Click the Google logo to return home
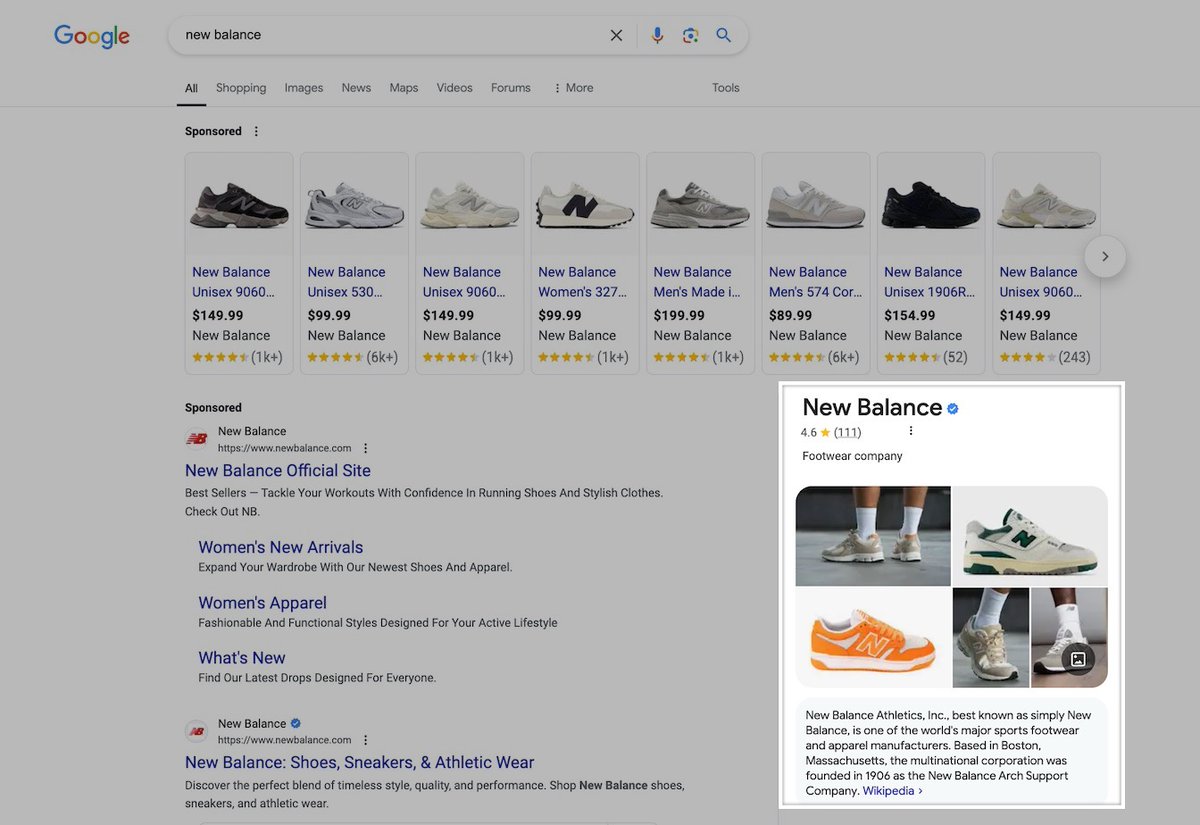This screenshot has height=825, width=1200. 91,36
